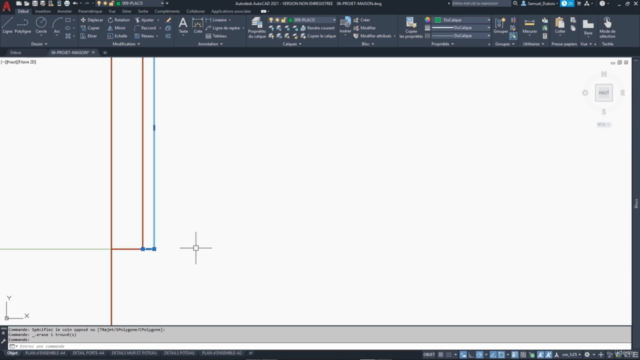The width and height of the screenshot is (640, 360).
Task: Click the Mode de sélection tactile icon
Action: point(607,27)
